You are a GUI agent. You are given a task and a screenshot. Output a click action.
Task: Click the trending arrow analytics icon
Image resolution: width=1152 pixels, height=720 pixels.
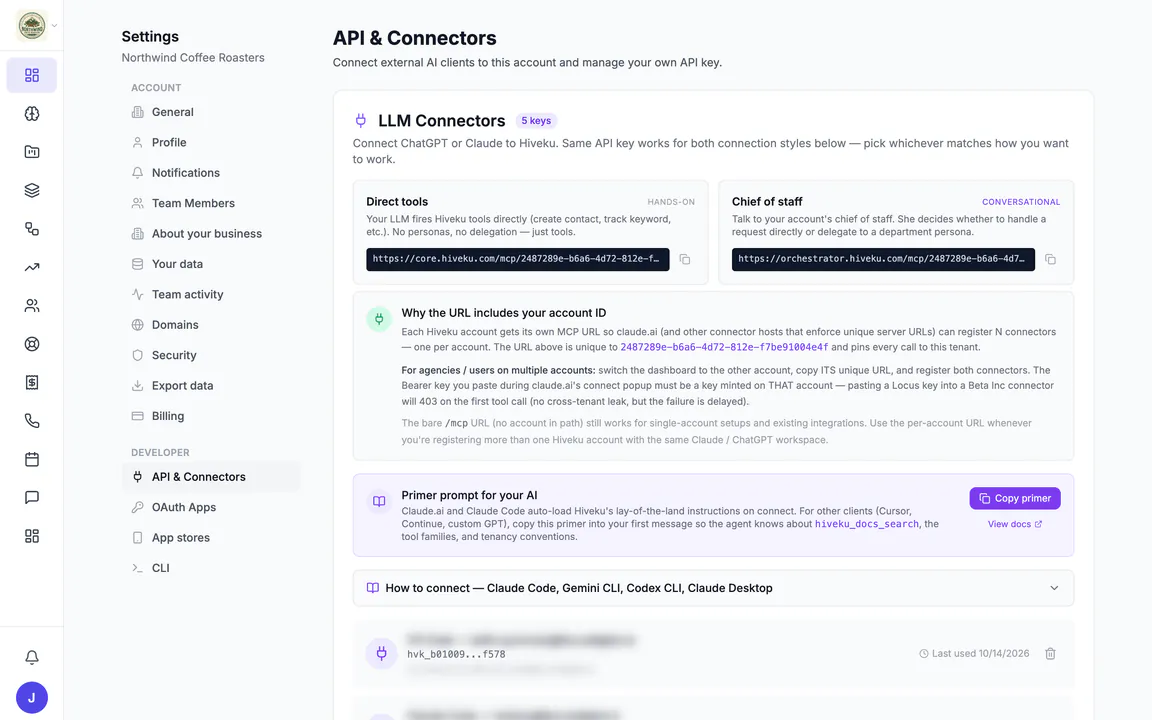32,267
